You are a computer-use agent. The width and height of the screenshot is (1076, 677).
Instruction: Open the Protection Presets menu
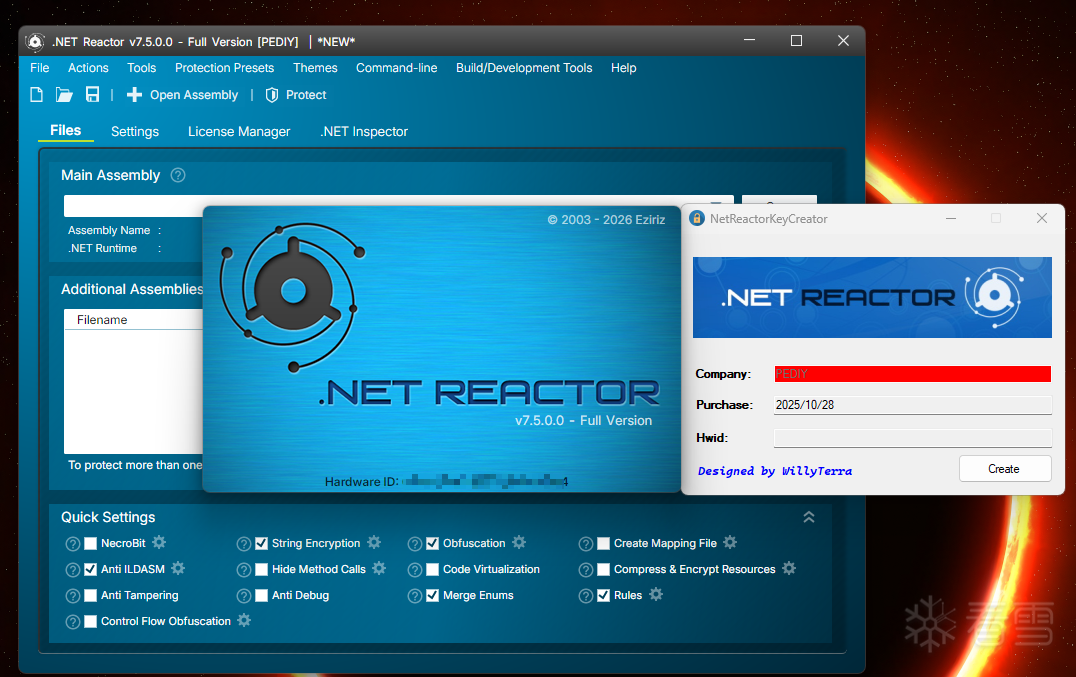(x=224, y=67)
